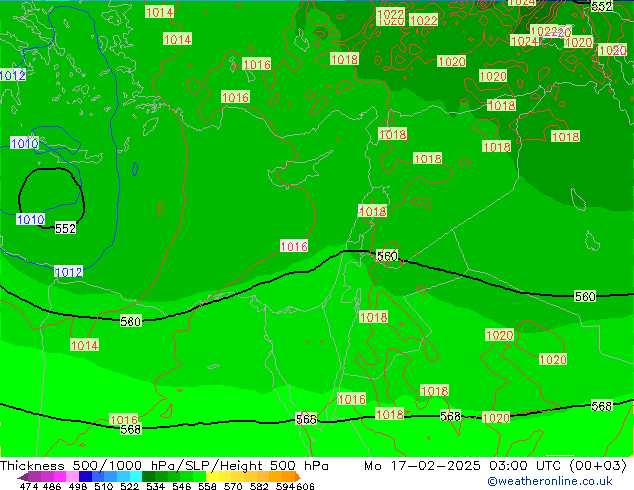Click the 552 label in the top-right corner
Image resolution: width=634 pixels, height=490 pixels.
(x=602, y=6)
